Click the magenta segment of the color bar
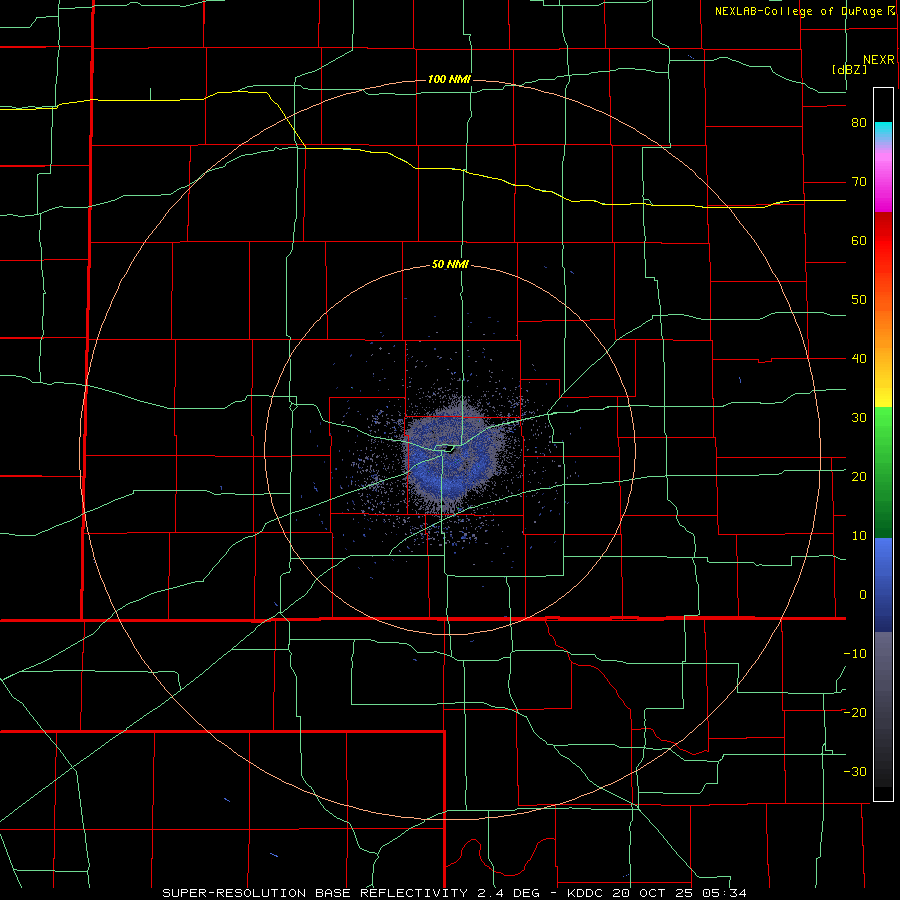Image resolution: width=900 pixels, height=900 pixels. point(883,189)
